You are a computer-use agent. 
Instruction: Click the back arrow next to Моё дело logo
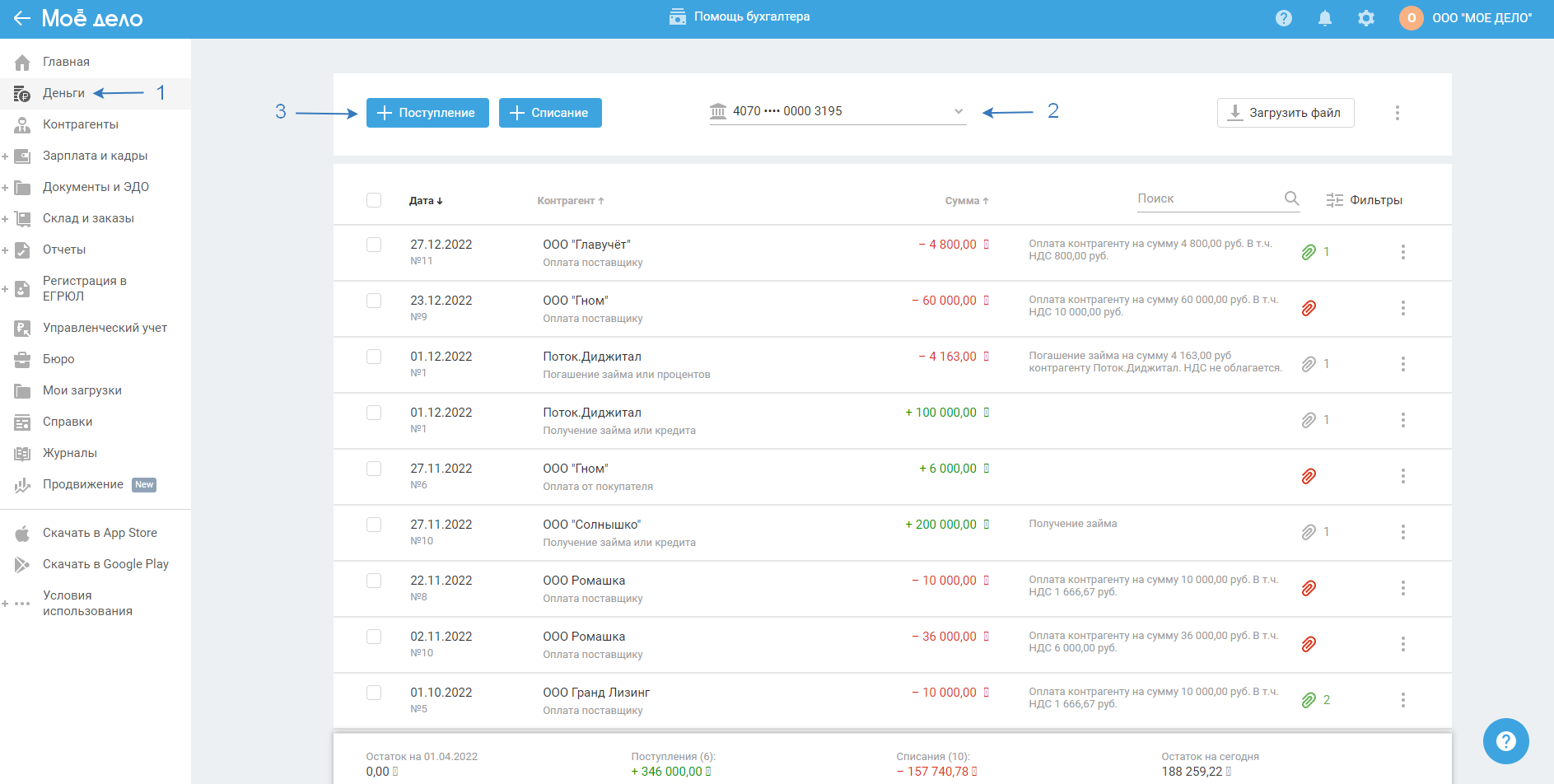[x=21, y=18]
